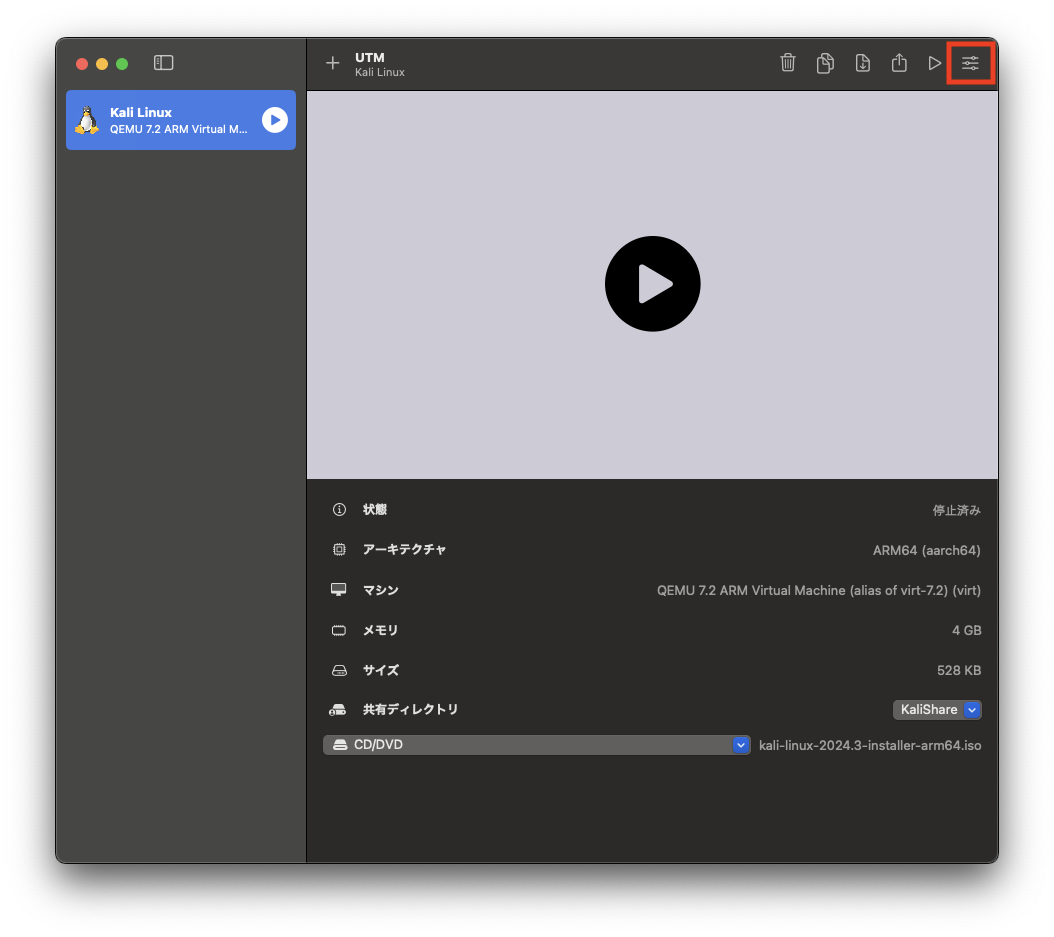Start the VM from the toolbar play icon
This screenshot has height=937, width=1054.
(x=934, y=63)
